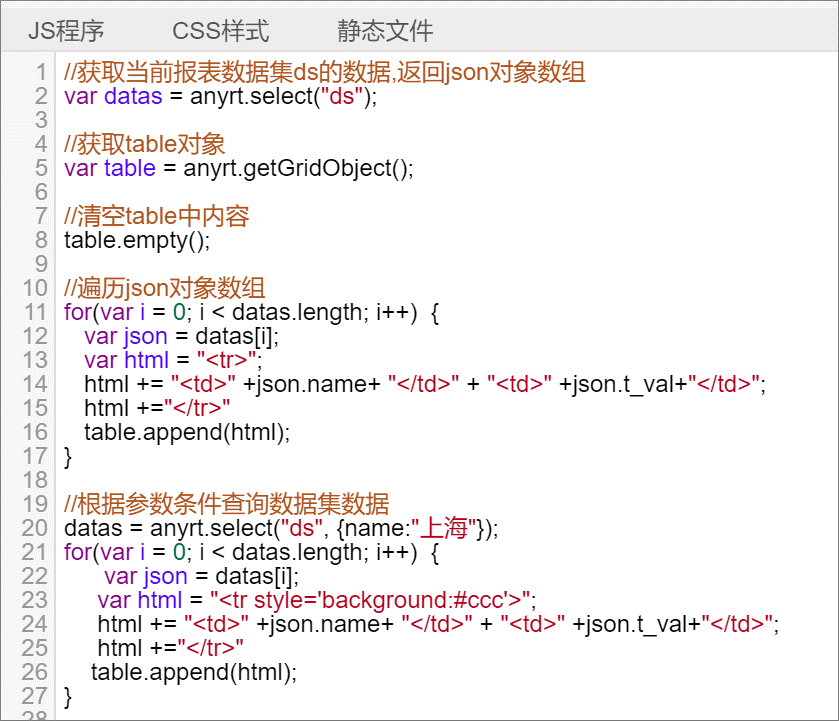Image resolution: width=839 pixels, height=721 pixels.
Task: Click the var html = "<tr>" statement on line 13
Action: [x=173, y=360]
